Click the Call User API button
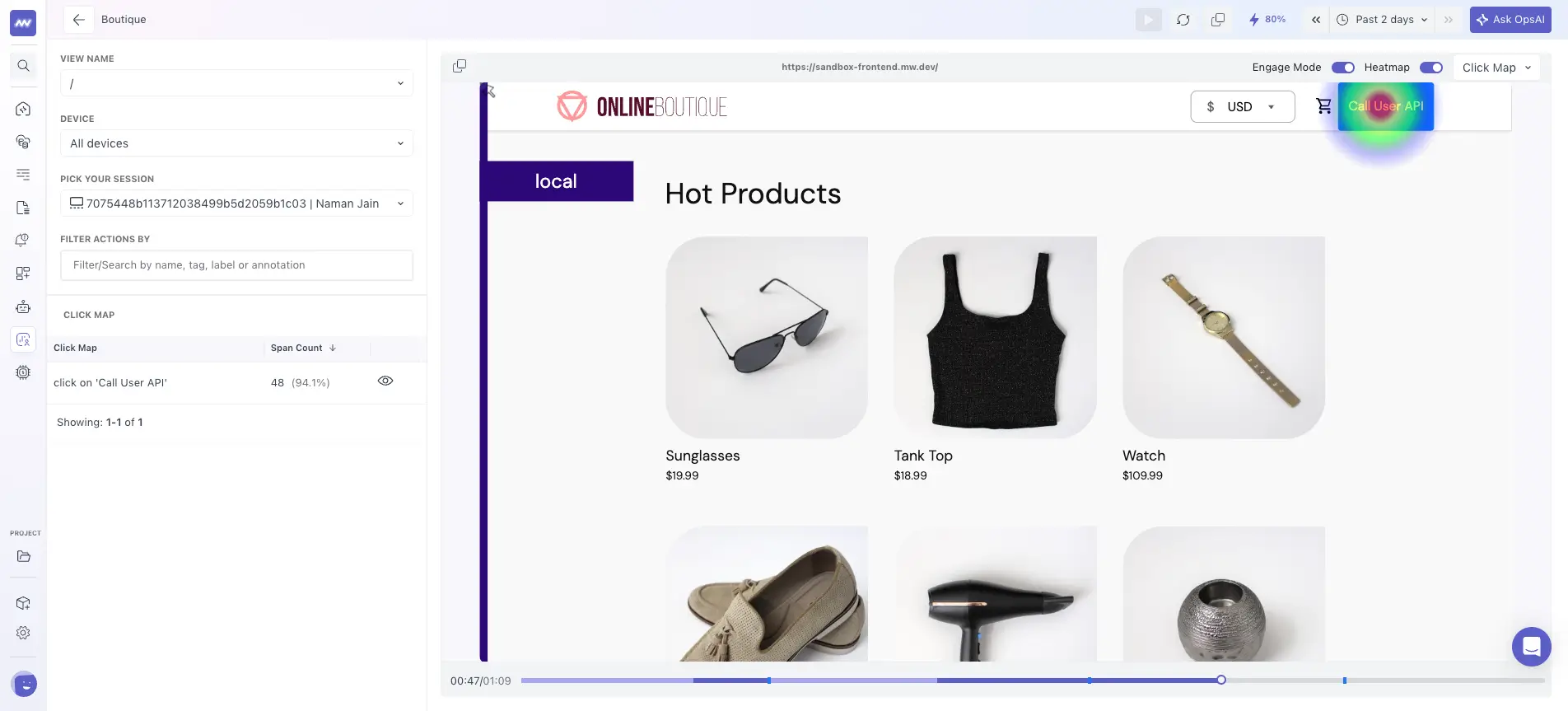The image size is (1568, 711). point(1386,106)
